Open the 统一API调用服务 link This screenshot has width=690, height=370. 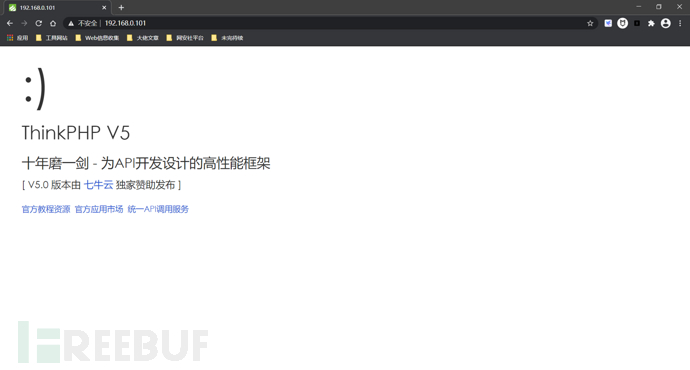(x=158, y=209)
